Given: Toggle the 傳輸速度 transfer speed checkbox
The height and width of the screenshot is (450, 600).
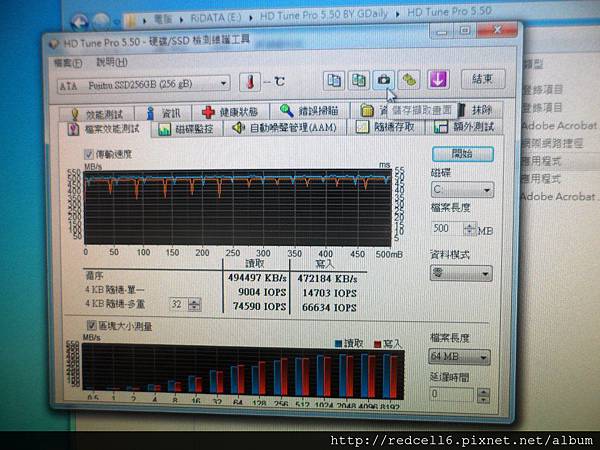Looking at the screenshot, I should (89, 155).
